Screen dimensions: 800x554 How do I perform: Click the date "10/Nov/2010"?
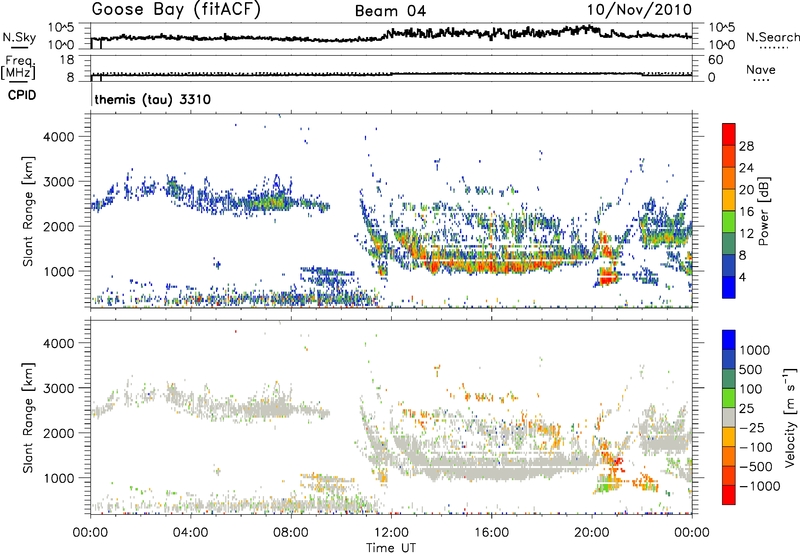pyautogui.click(x=639, y=10)
